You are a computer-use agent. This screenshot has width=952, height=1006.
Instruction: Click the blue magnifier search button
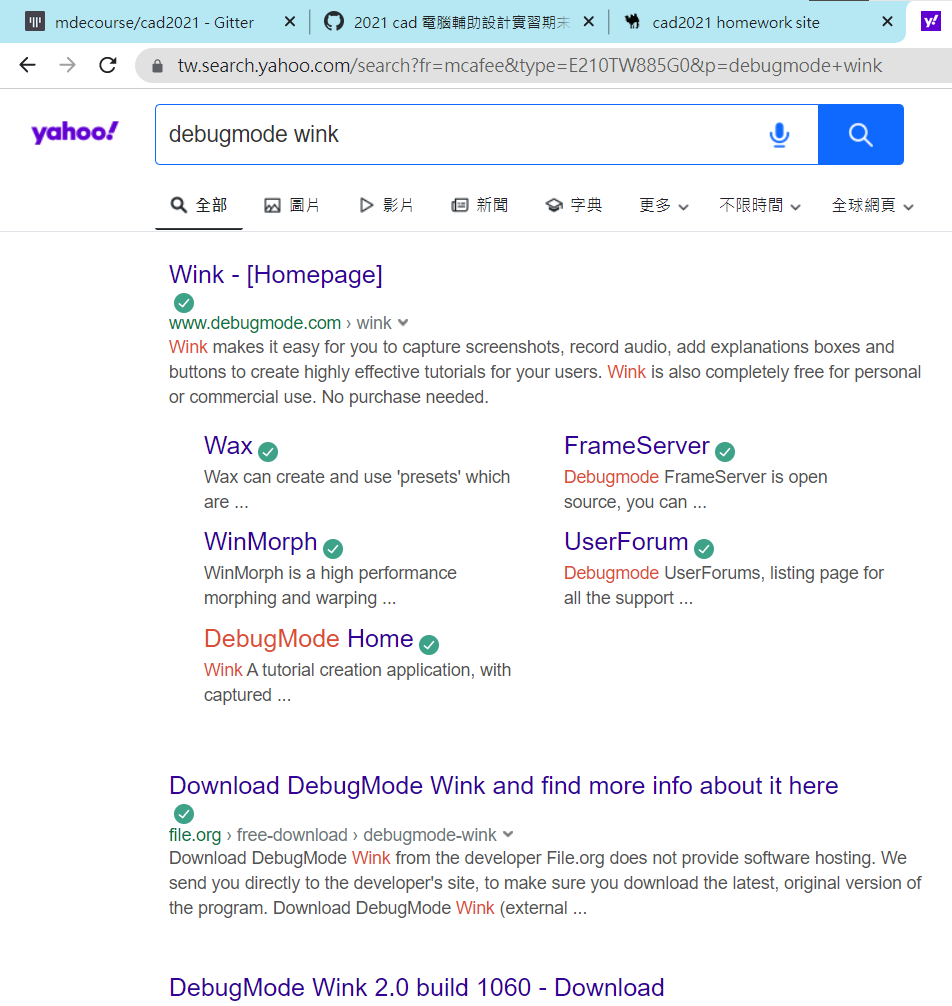(861, 135)
